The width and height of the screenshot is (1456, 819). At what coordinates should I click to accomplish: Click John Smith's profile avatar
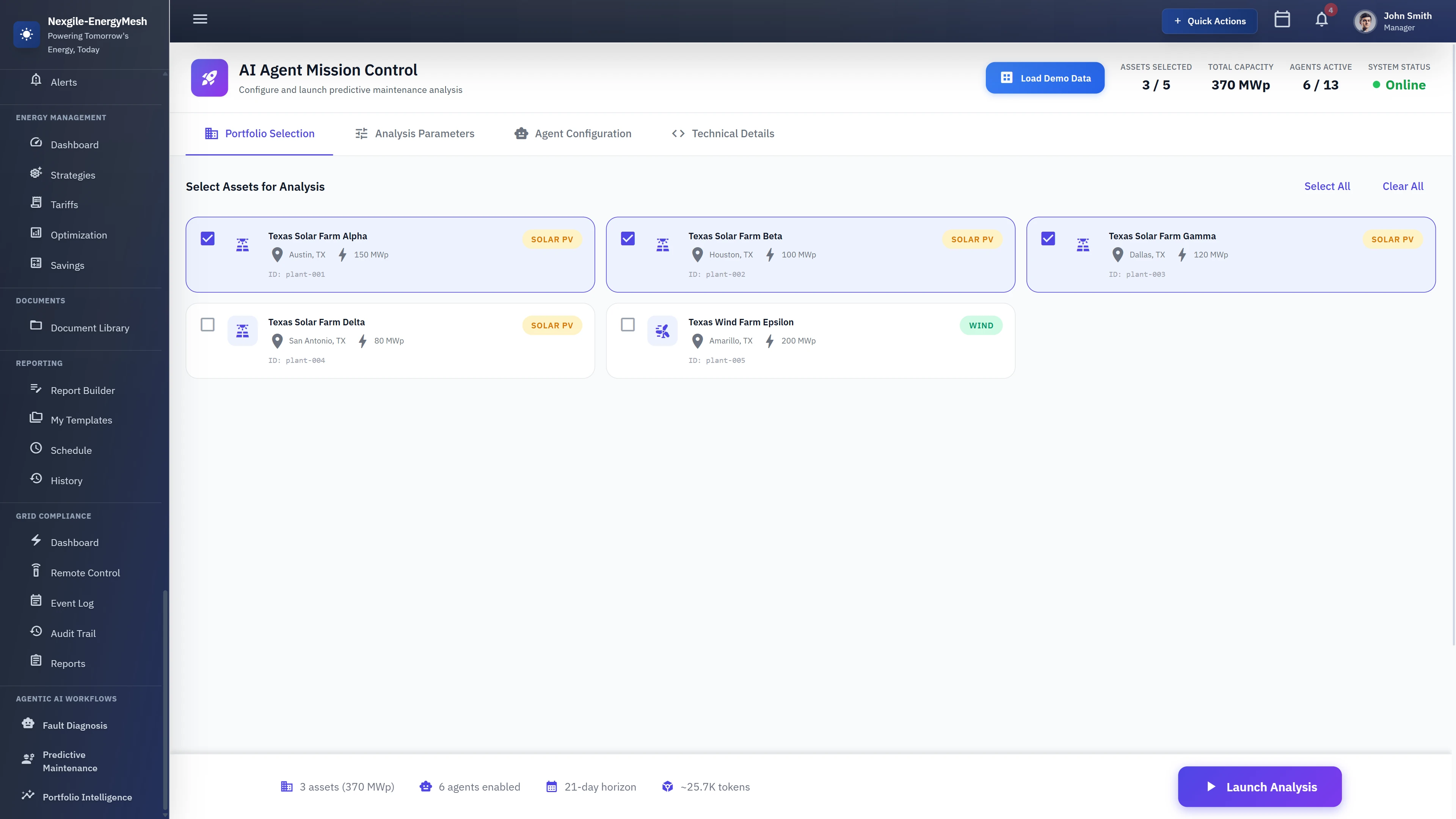coord(1365,22)
